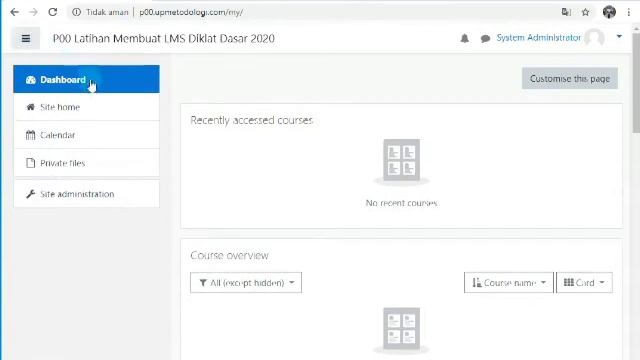Click the page vertical scrollbar

click(x=636, y=82)
